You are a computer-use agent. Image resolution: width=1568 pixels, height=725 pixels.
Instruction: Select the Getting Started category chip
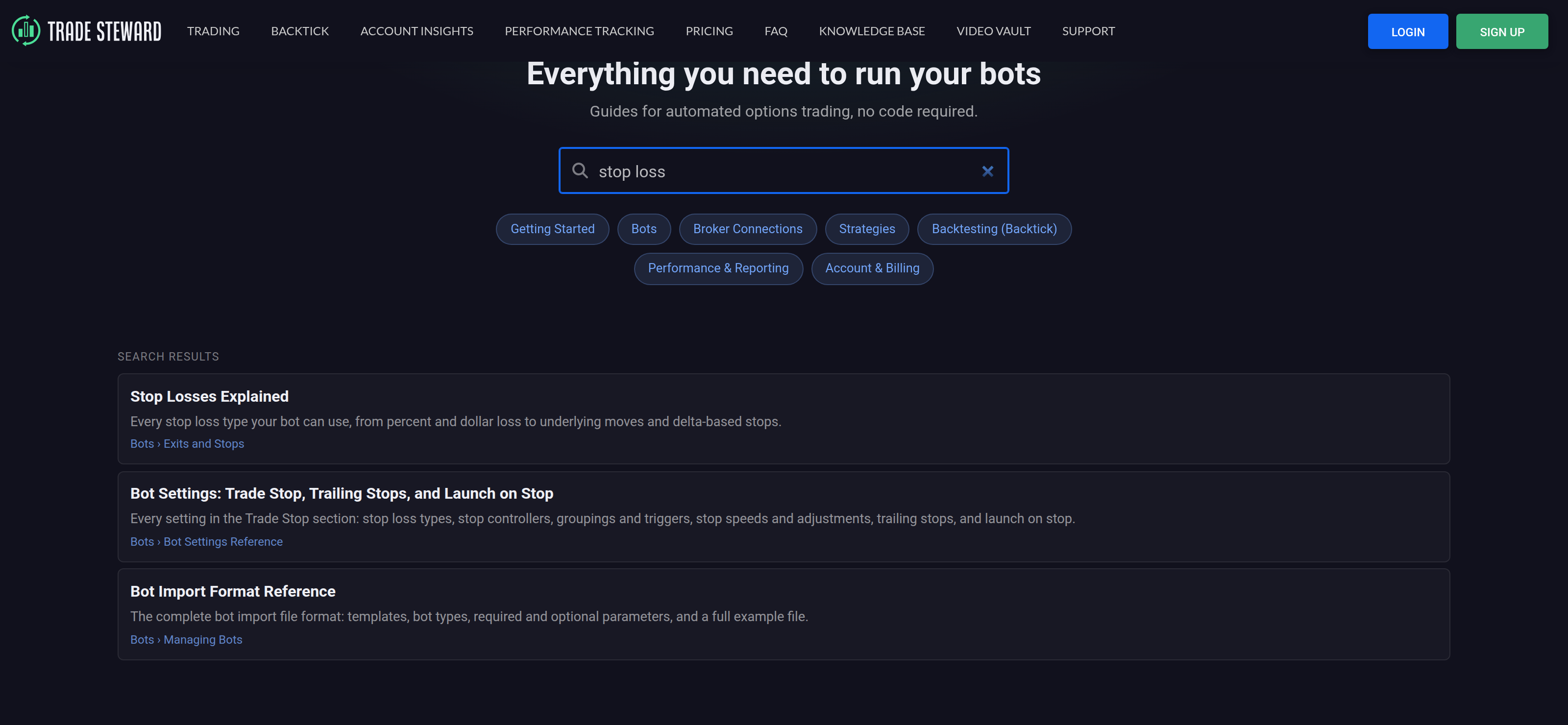552,229
